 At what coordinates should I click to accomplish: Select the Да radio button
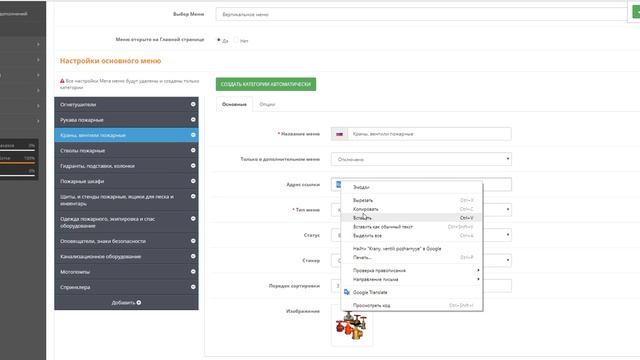pyautogui.click(x=219, y=40)
